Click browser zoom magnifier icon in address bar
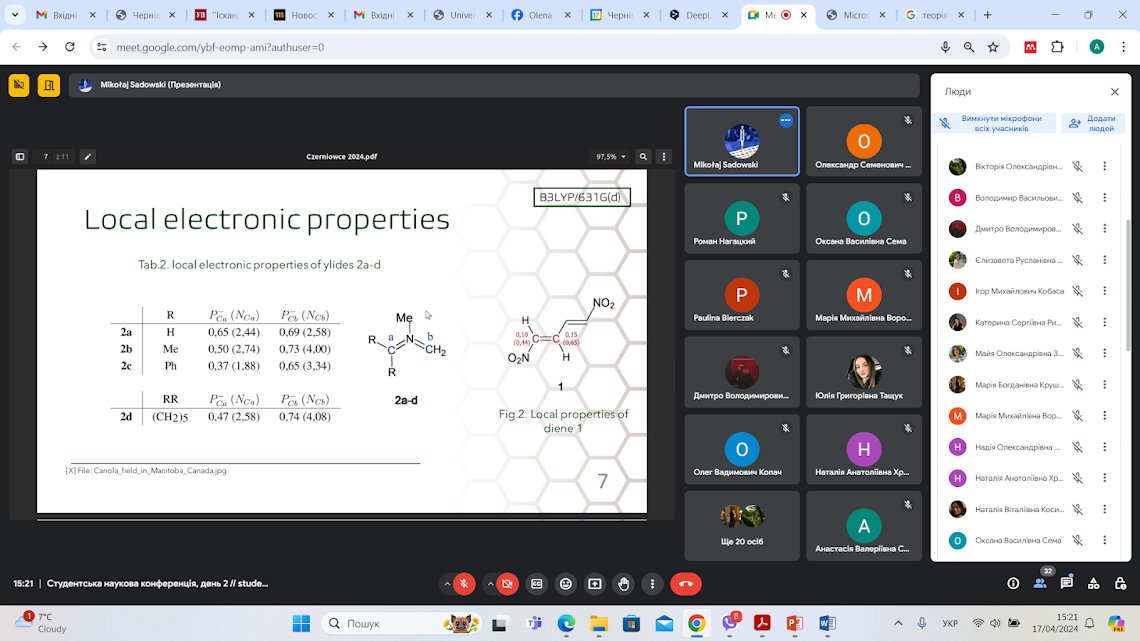This screenshot has width=1140, height=641. point(969,47)
